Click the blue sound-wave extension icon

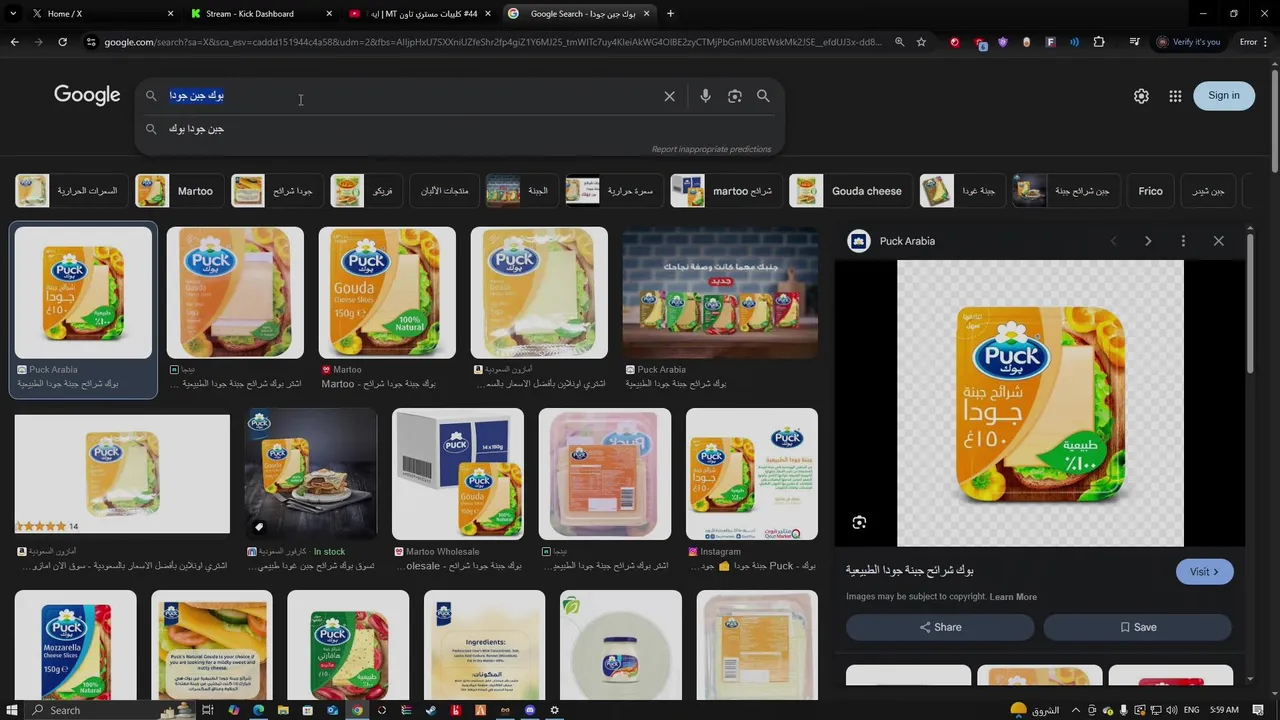[x=1074, y=42]
